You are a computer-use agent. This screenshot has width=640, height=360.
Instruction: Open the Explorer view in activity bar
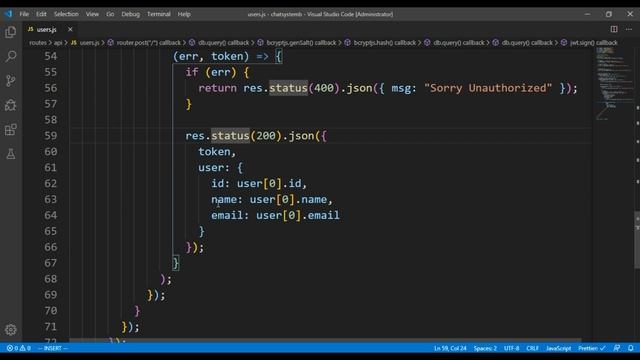point(11,32)
